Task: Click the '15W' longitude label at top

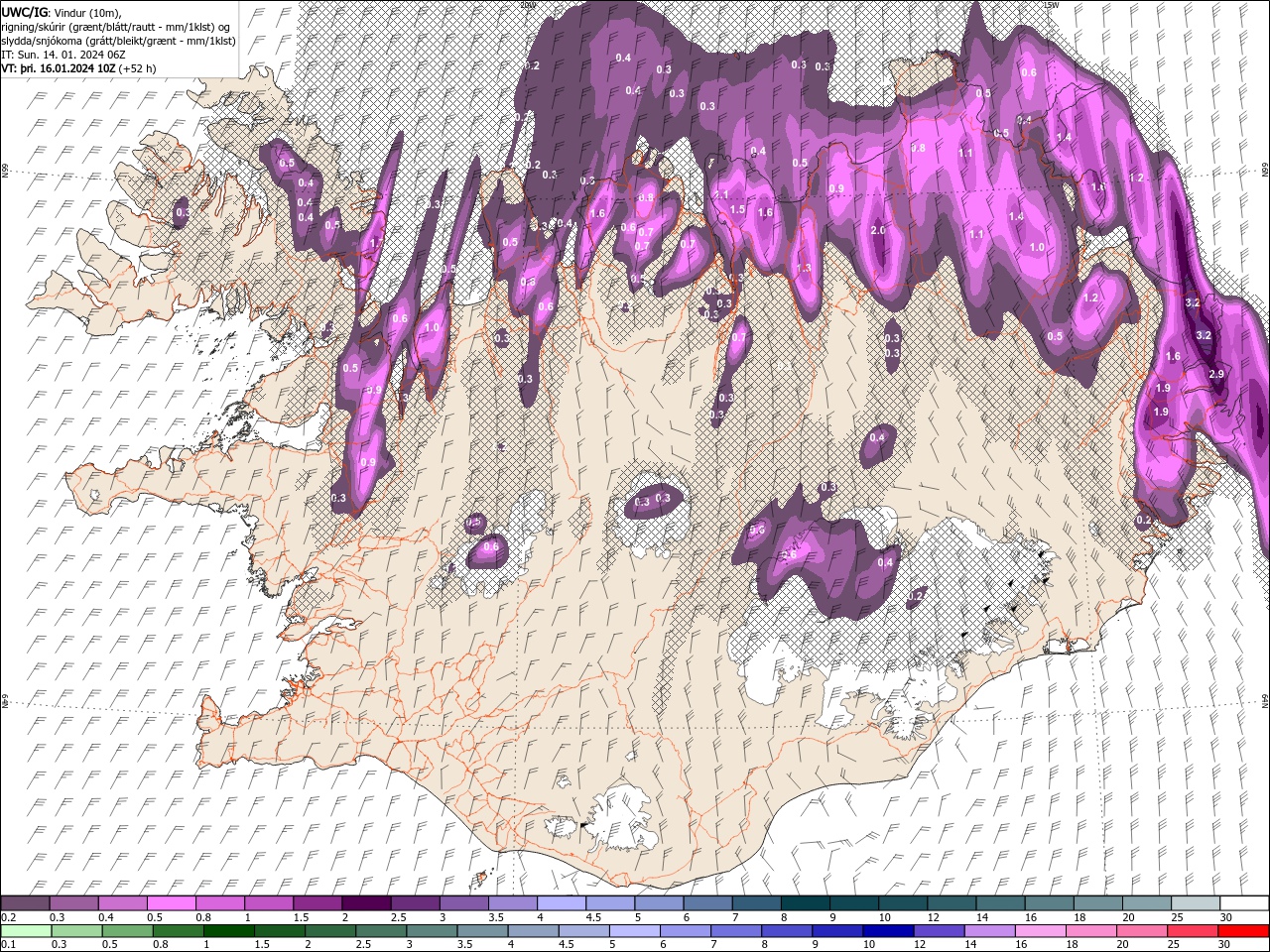Action: [1051, 5]
